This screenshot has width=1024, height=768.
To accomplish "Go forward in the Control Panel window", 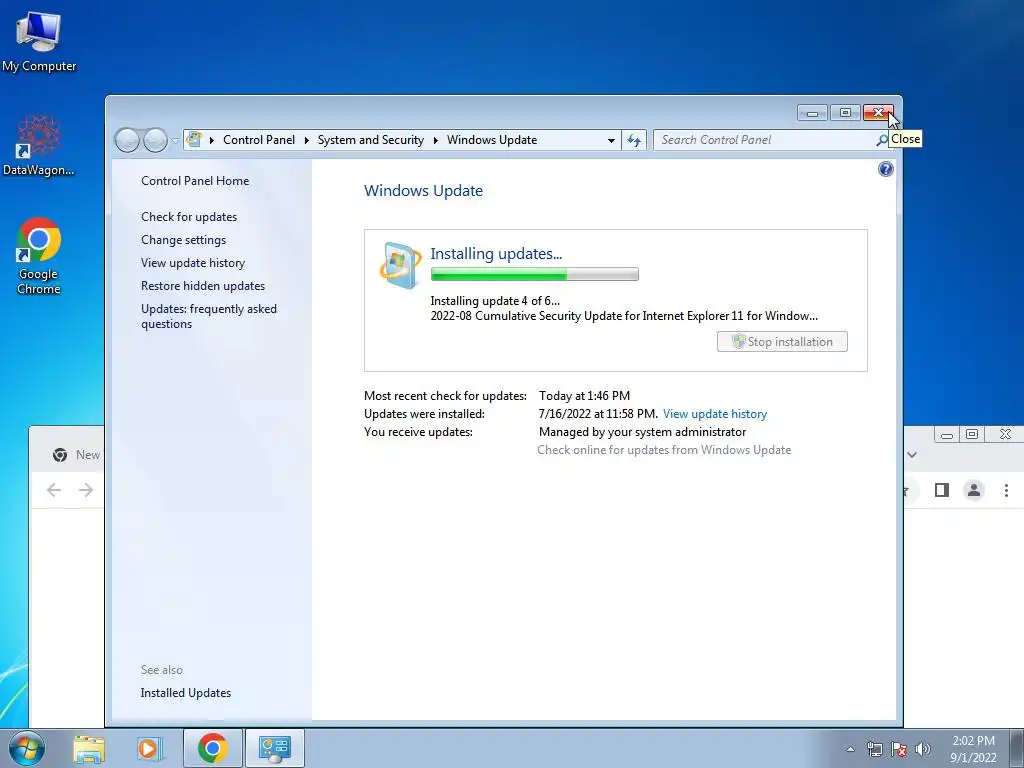I will (x=155, y=140).
